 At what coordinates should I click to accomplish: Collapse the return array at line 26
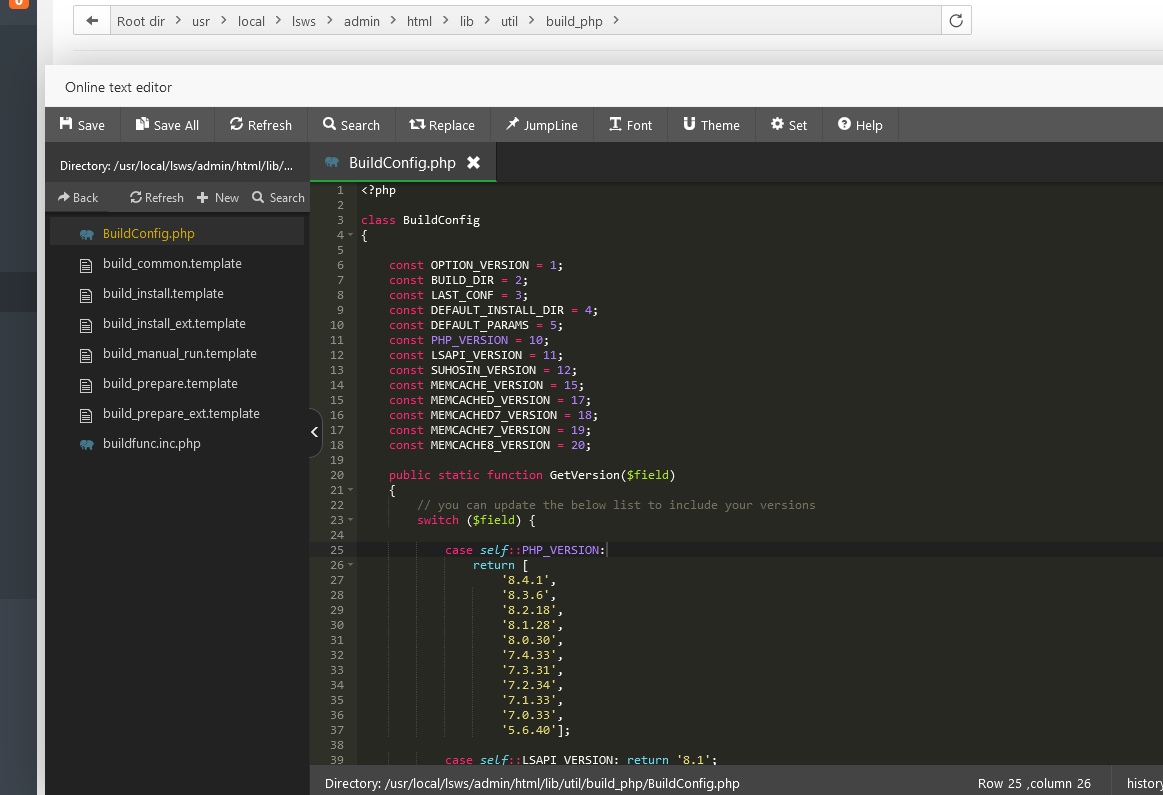(x=351, y=565)
